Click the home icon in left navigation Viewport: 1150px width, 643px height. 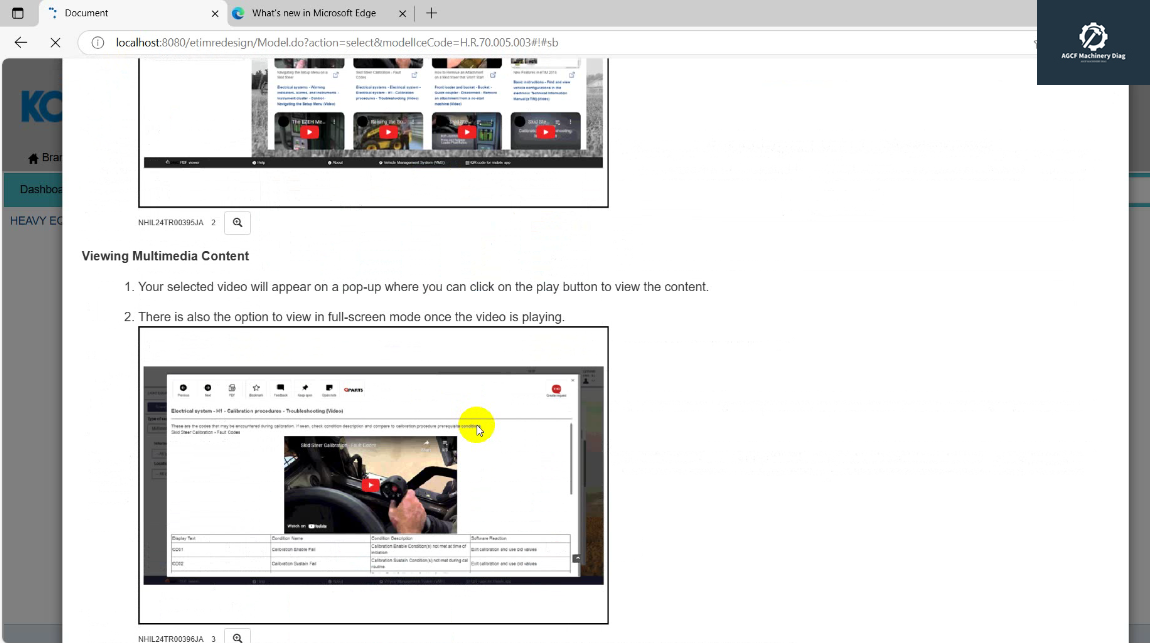pos(34,158)
